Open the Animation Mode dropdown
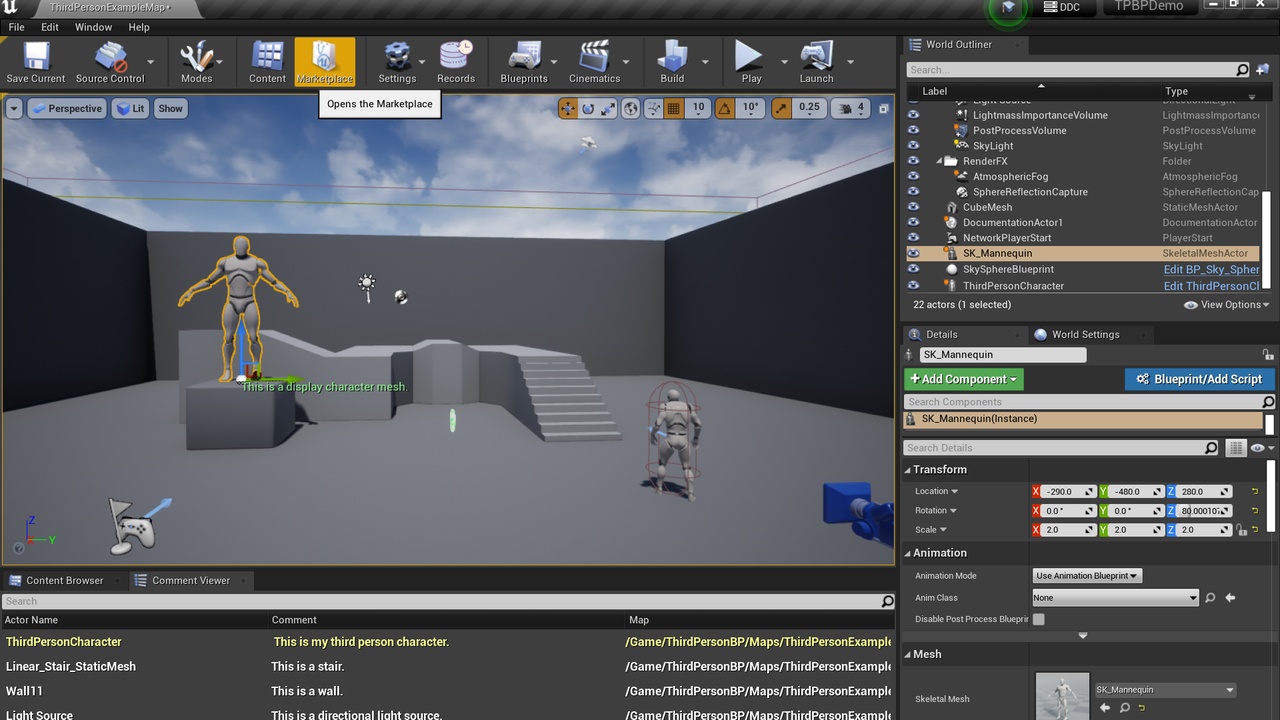Viewport: 1280px width, 720px height. (1087, 576)
